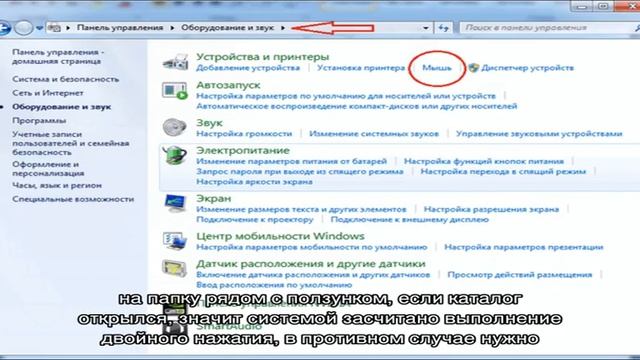Click the Power Options battery icon
The height and width of the screenshot is (360, 640).
[x=175, y=155]
